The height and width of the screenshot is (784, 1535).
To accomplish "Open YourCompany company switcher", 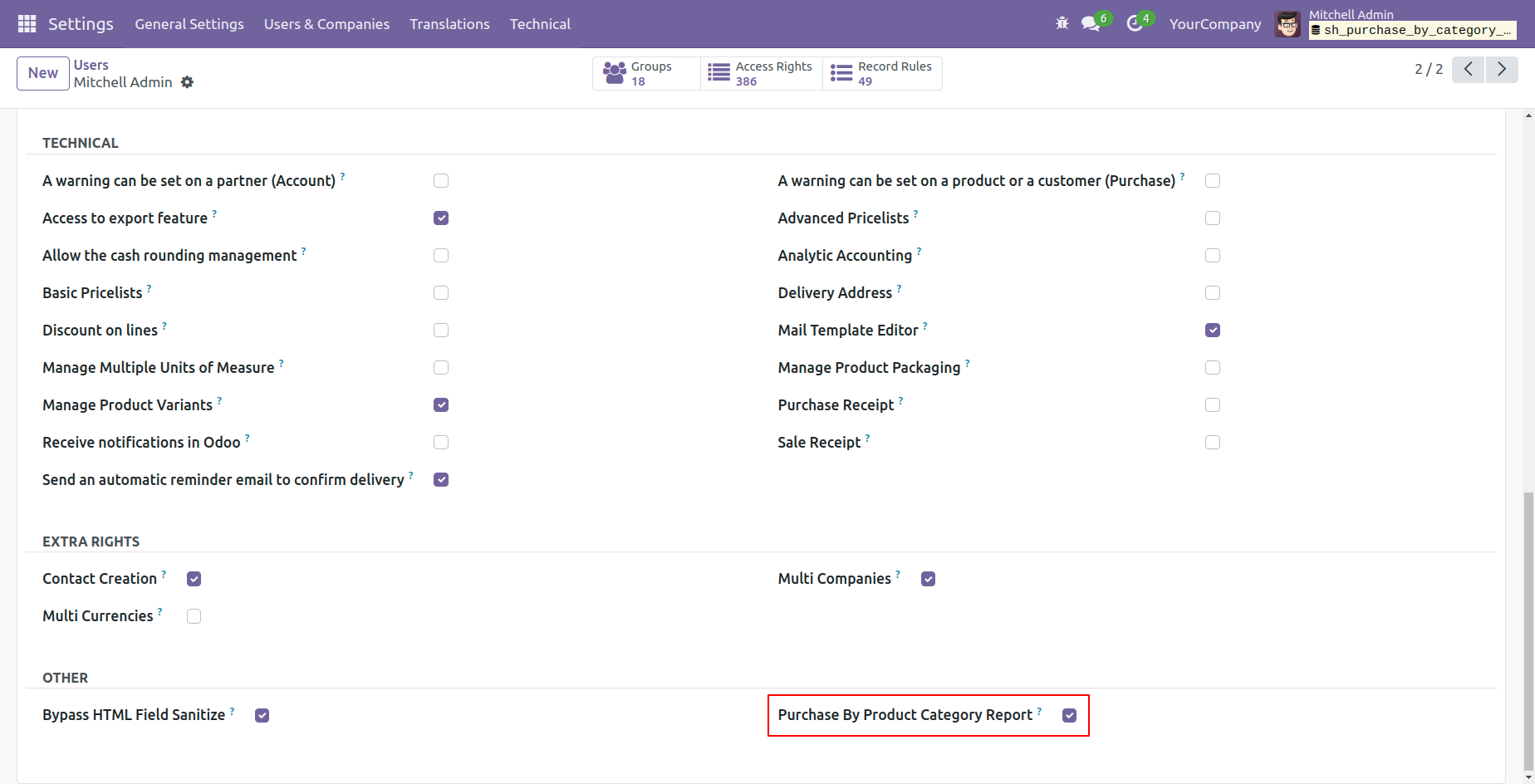I will pos(1215,24).
